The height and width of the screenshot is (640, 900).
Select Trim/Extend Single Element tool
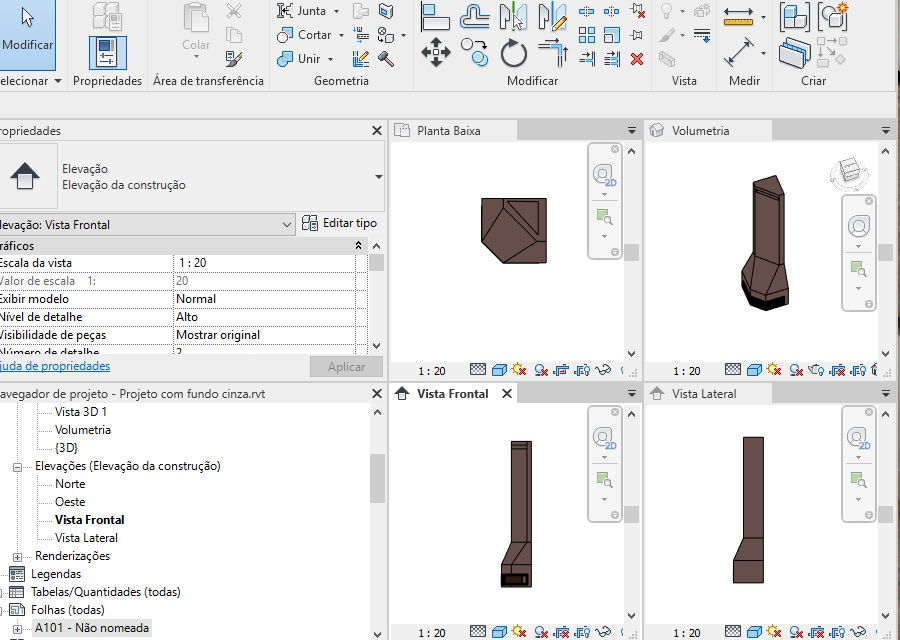click(x=587, y=59)
